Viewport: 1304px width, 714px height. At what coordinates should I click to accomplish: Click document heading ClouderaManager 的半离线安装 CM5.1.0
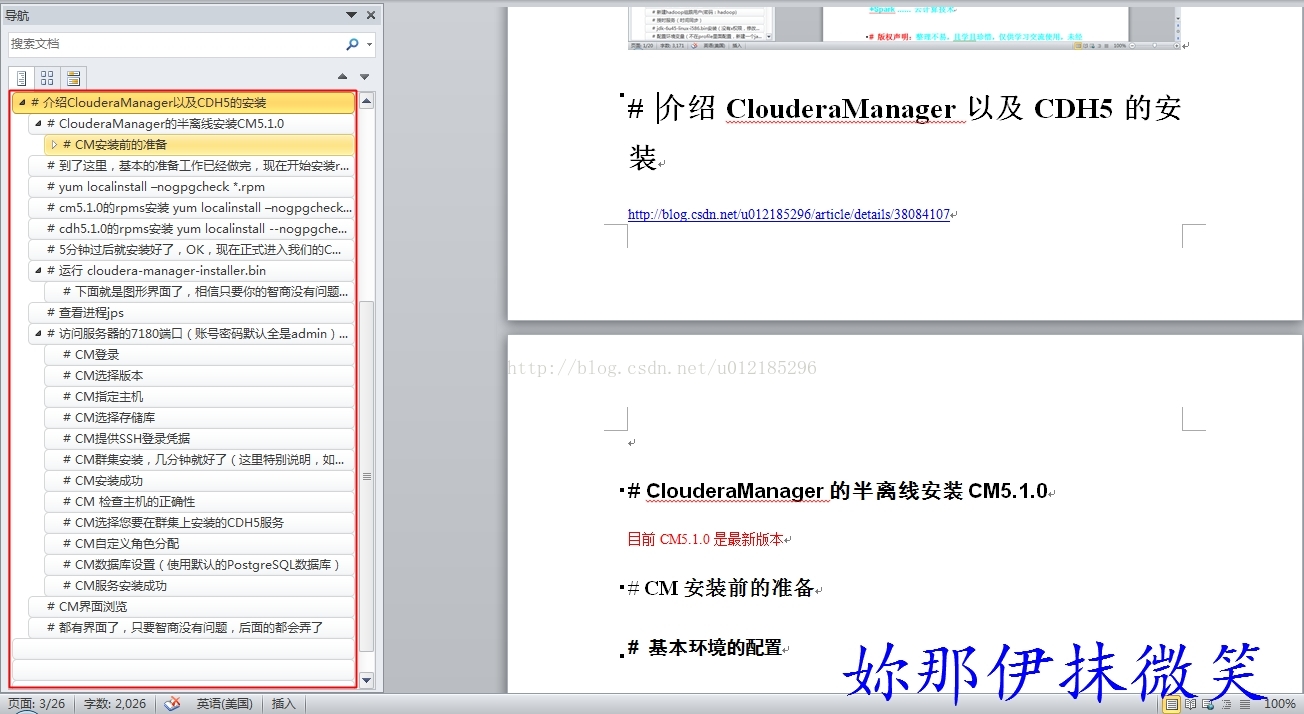click(837, 491)
